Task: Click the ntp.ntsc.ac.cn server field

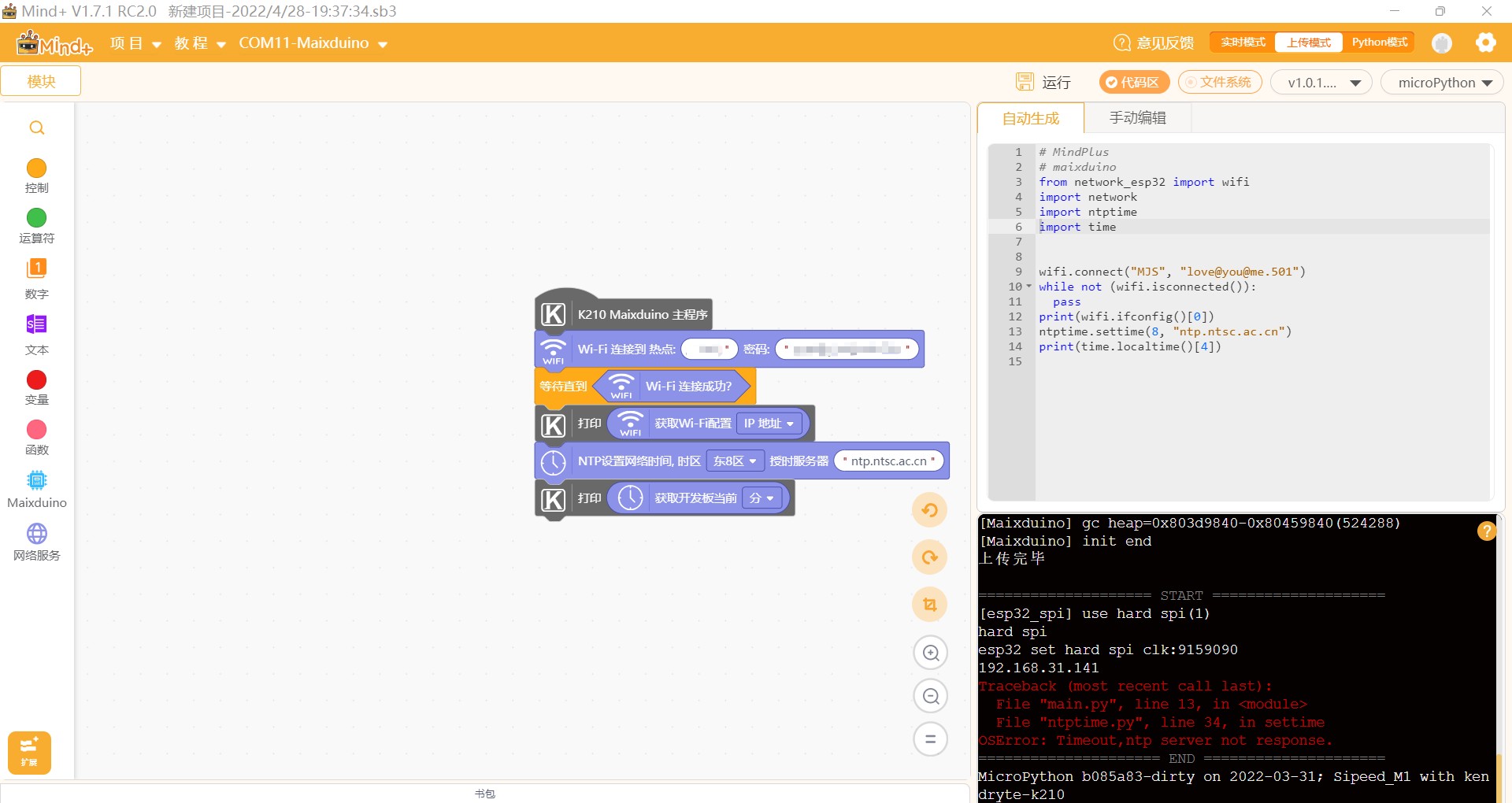Action: tap(888, 461)
